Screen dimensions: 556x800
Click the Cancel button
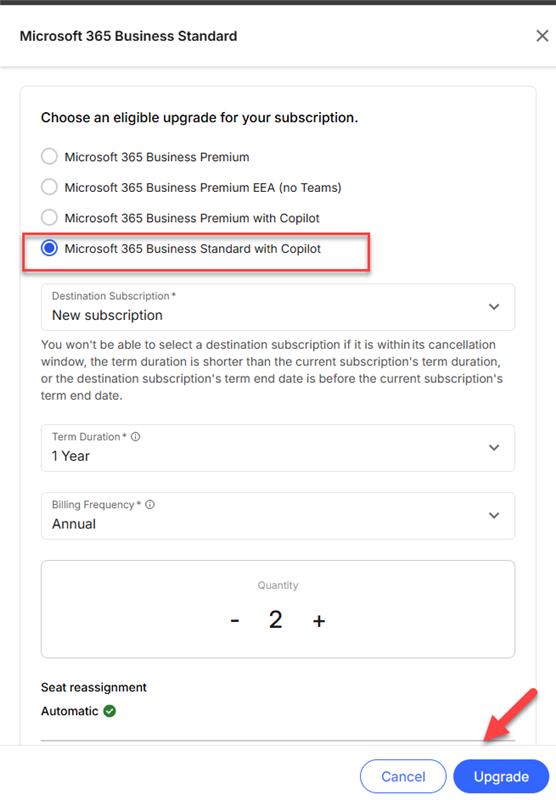403,777
